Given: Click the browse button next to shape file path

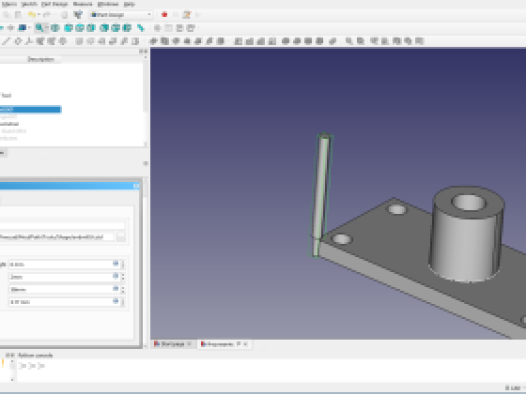Looking at the screenshot, I should 121,237.
